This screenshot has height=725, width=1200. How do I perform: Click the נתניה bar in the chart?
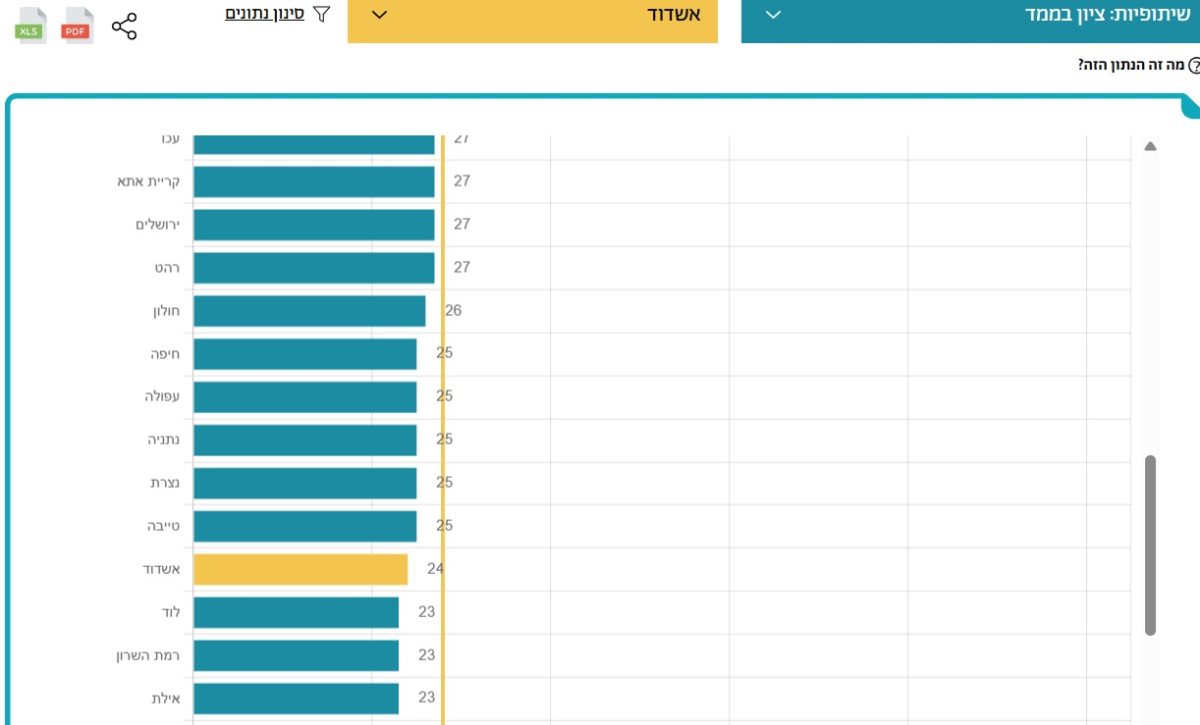304,440
